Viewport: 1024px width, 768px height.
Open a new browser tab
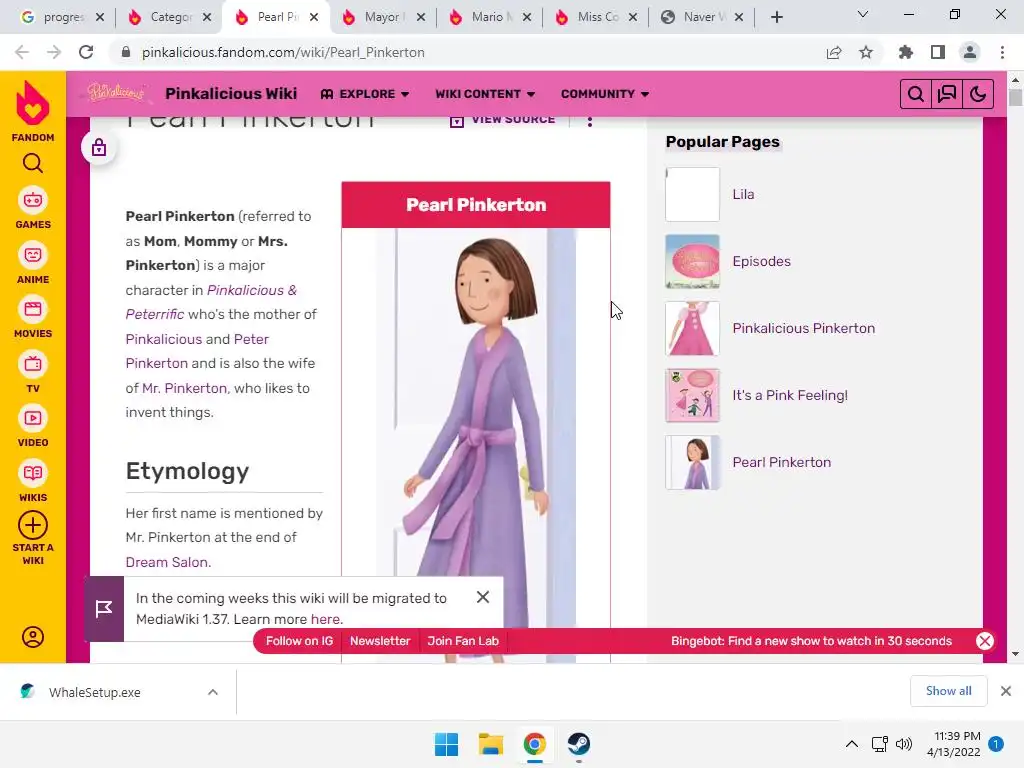click(776, 17)
